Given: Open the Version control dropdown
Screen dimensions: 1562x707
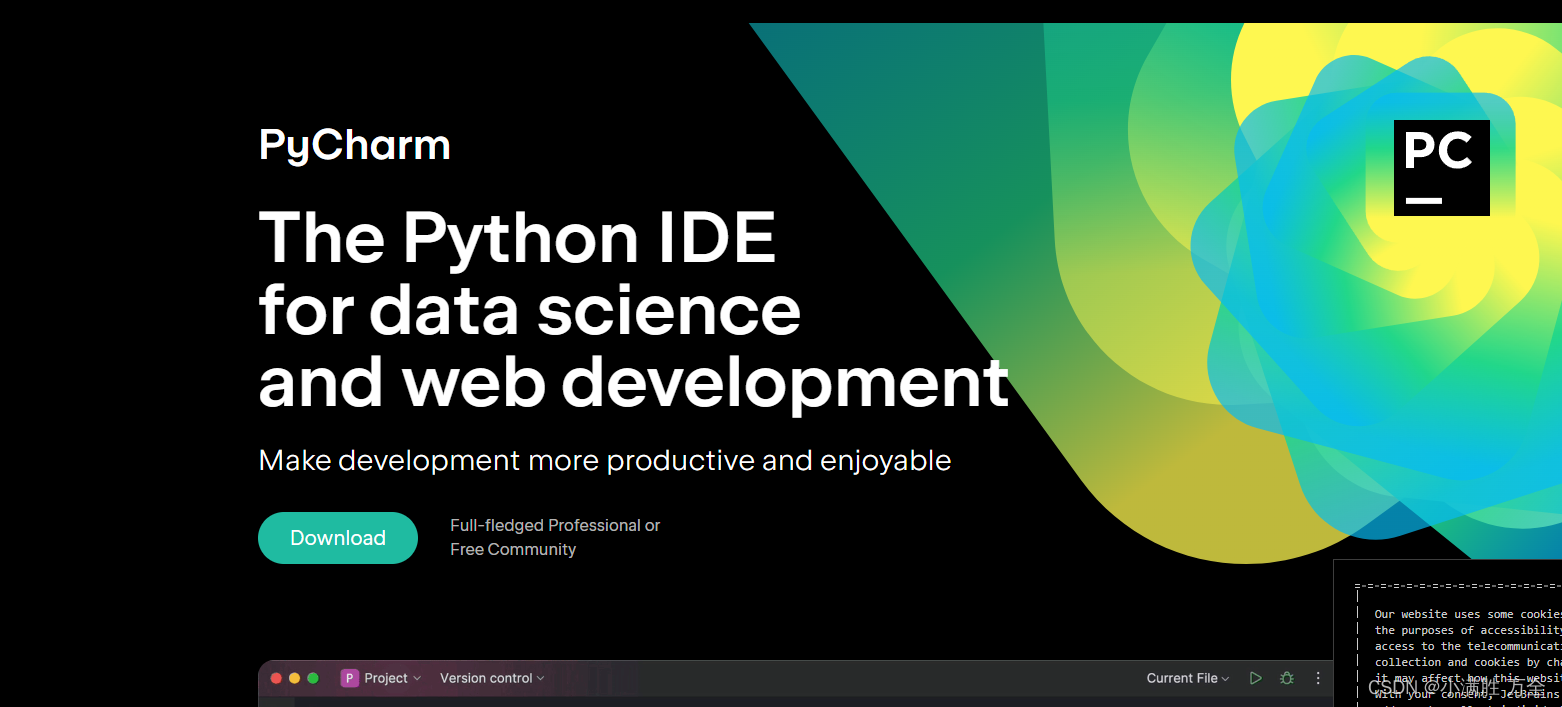Looking at the screenshot, I should tap(492, 678).
